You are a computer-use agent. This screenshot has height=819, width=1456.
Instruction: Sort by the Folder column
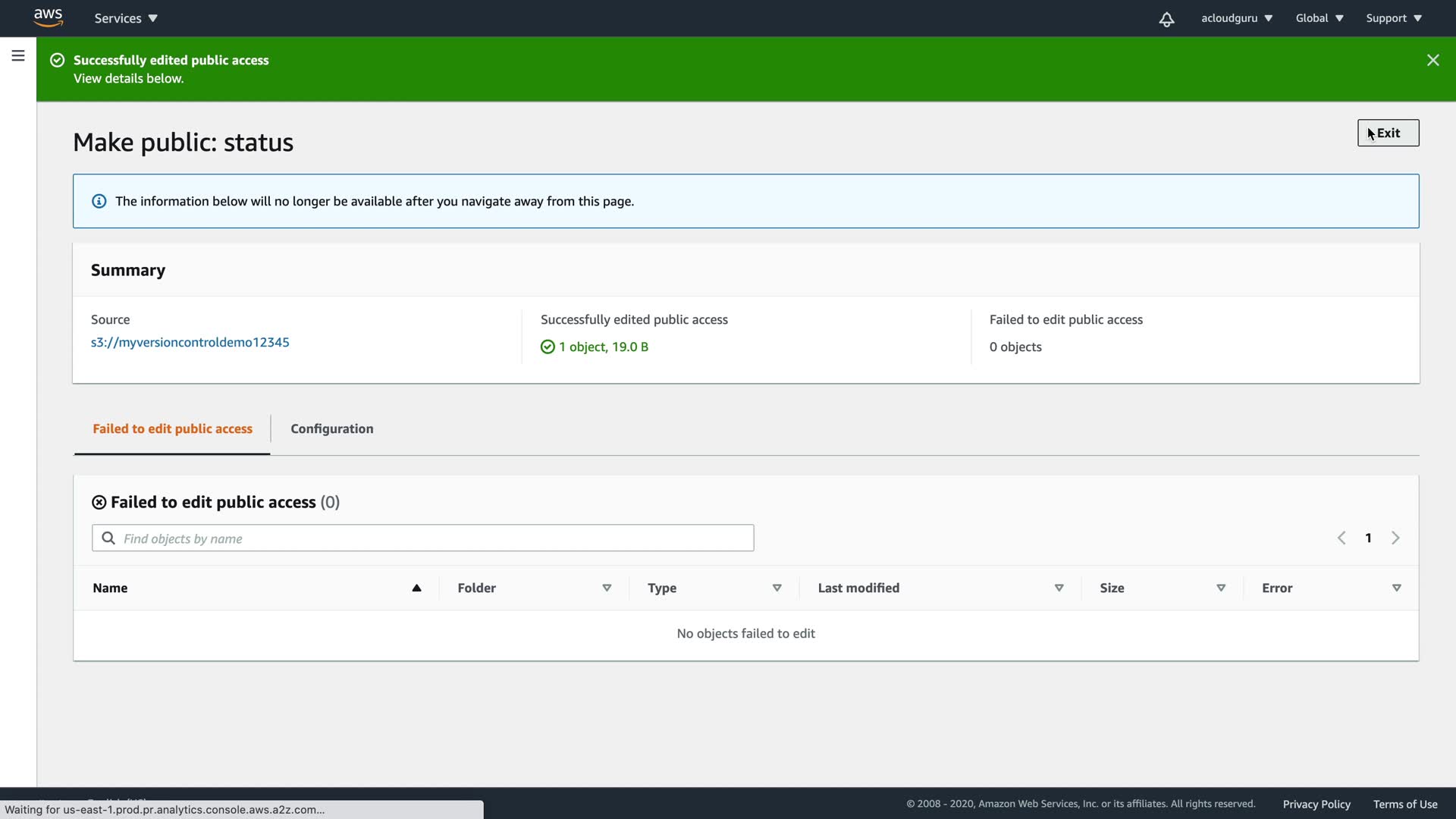coord(607,588)
